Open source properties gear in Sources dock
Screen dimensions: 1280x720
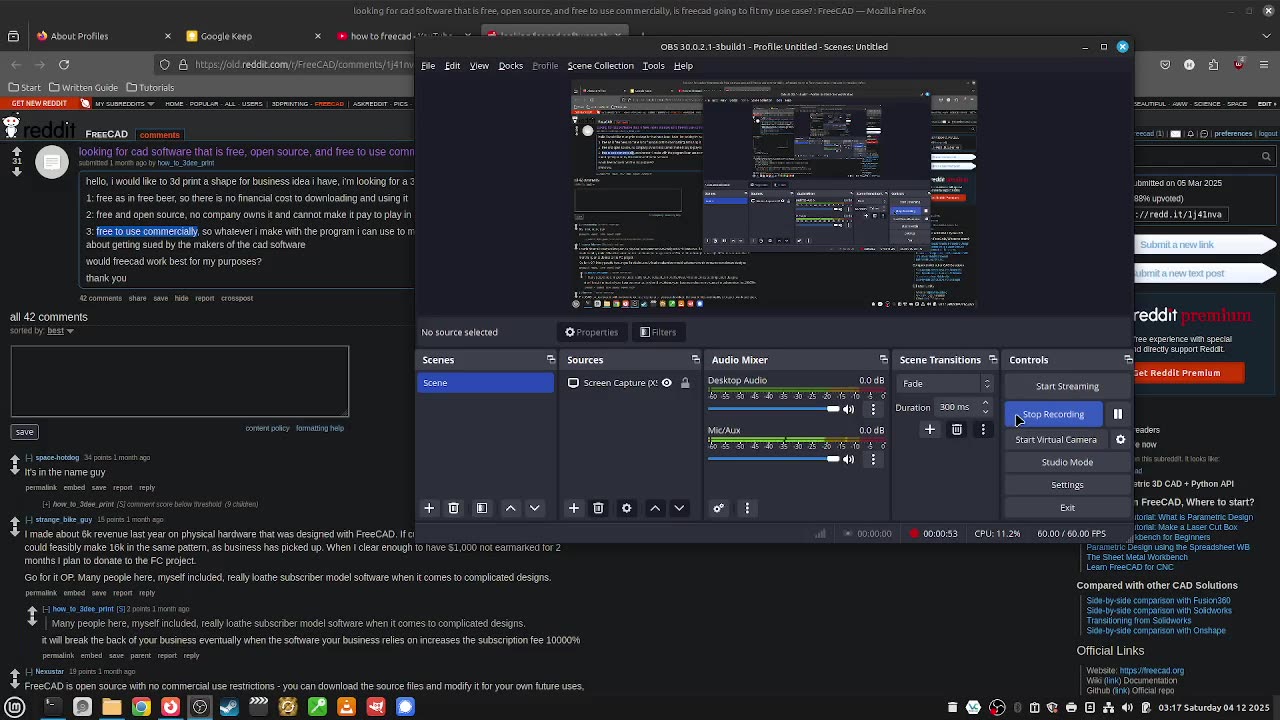click(627, 508)
